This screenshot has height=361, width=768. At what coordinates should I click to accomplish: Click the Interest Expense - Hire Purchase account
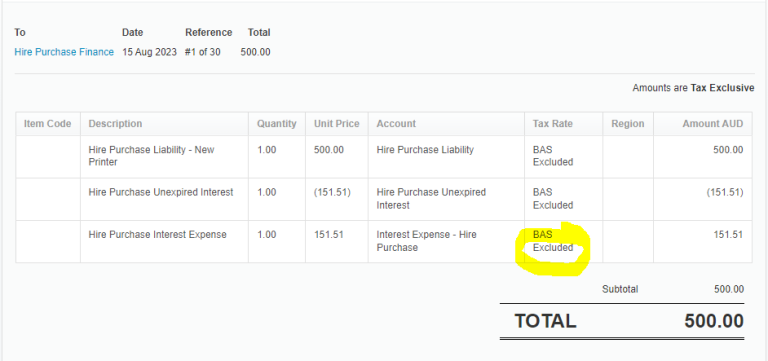tap(426, 241)
